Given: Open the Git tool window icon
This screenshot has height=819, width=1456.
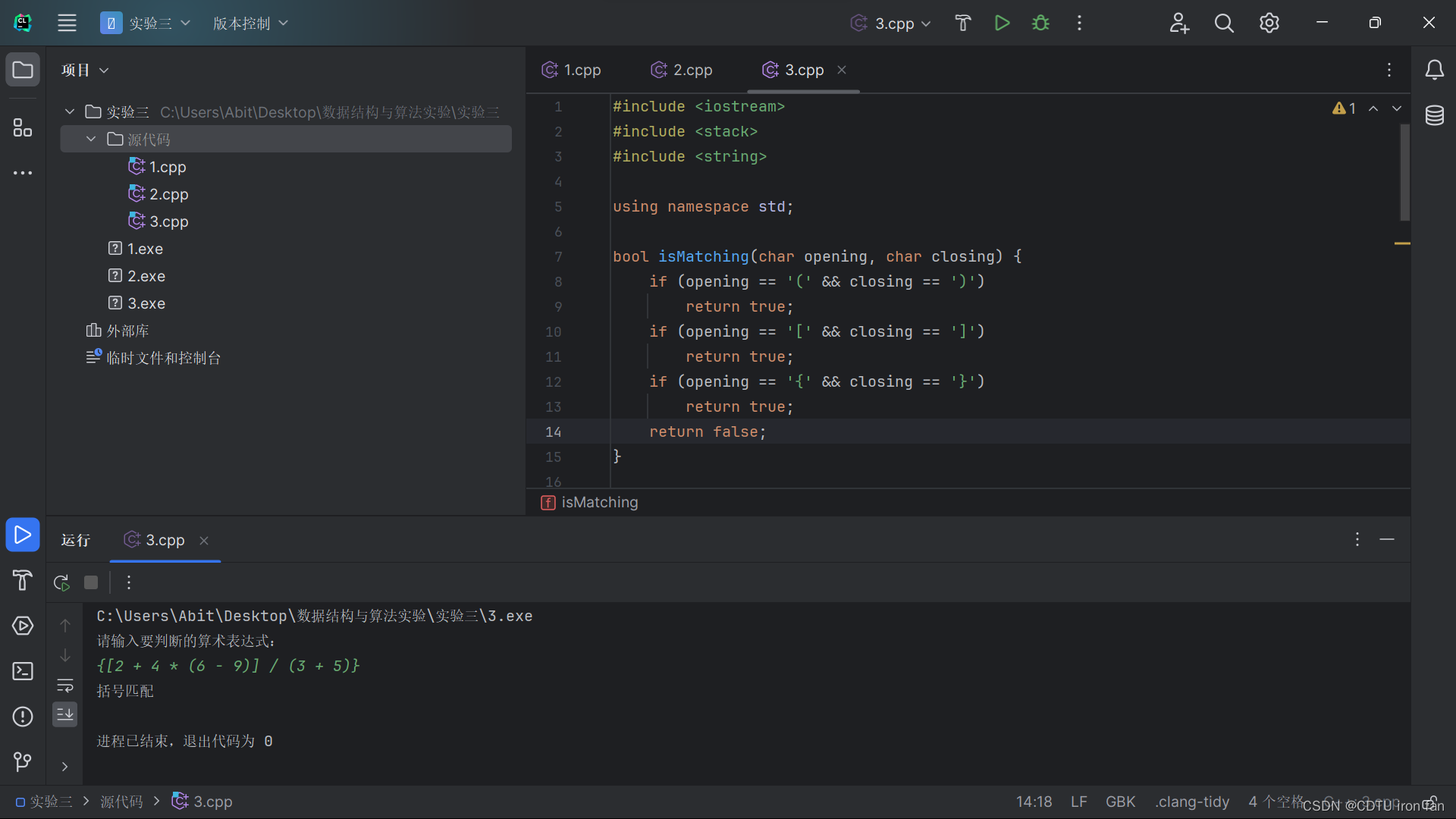Looking at the screenshot, I should point(23,761).
